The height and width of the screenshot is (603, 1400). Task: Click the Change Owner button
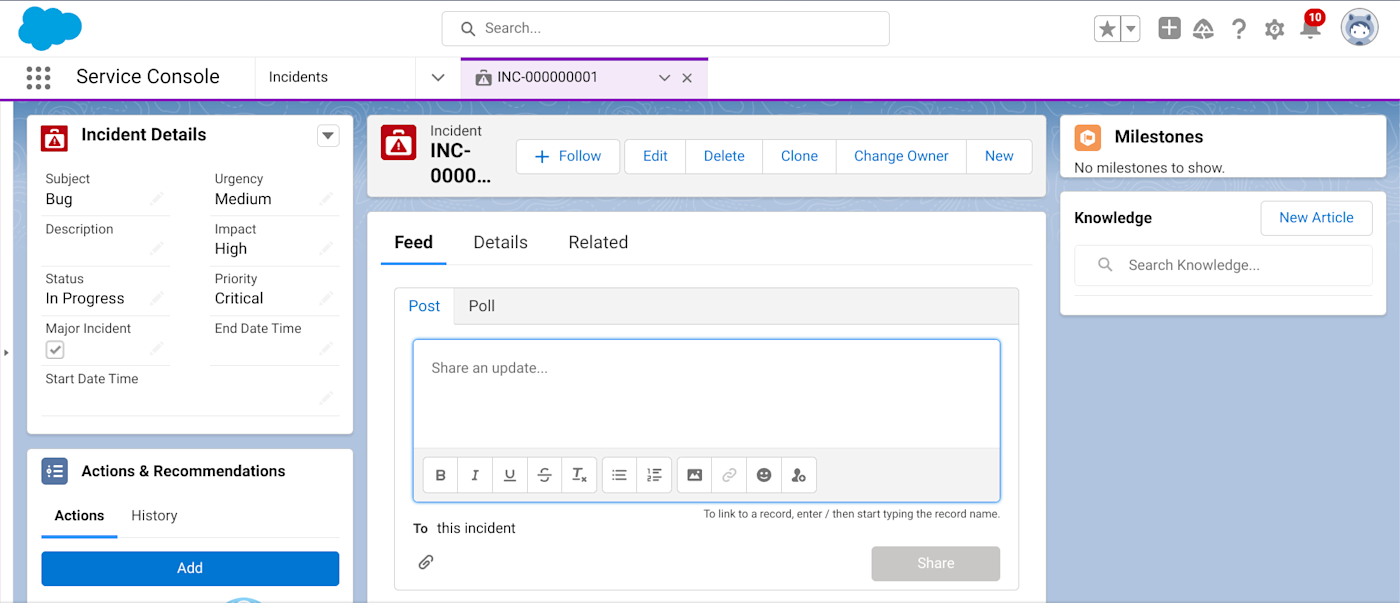901,156
